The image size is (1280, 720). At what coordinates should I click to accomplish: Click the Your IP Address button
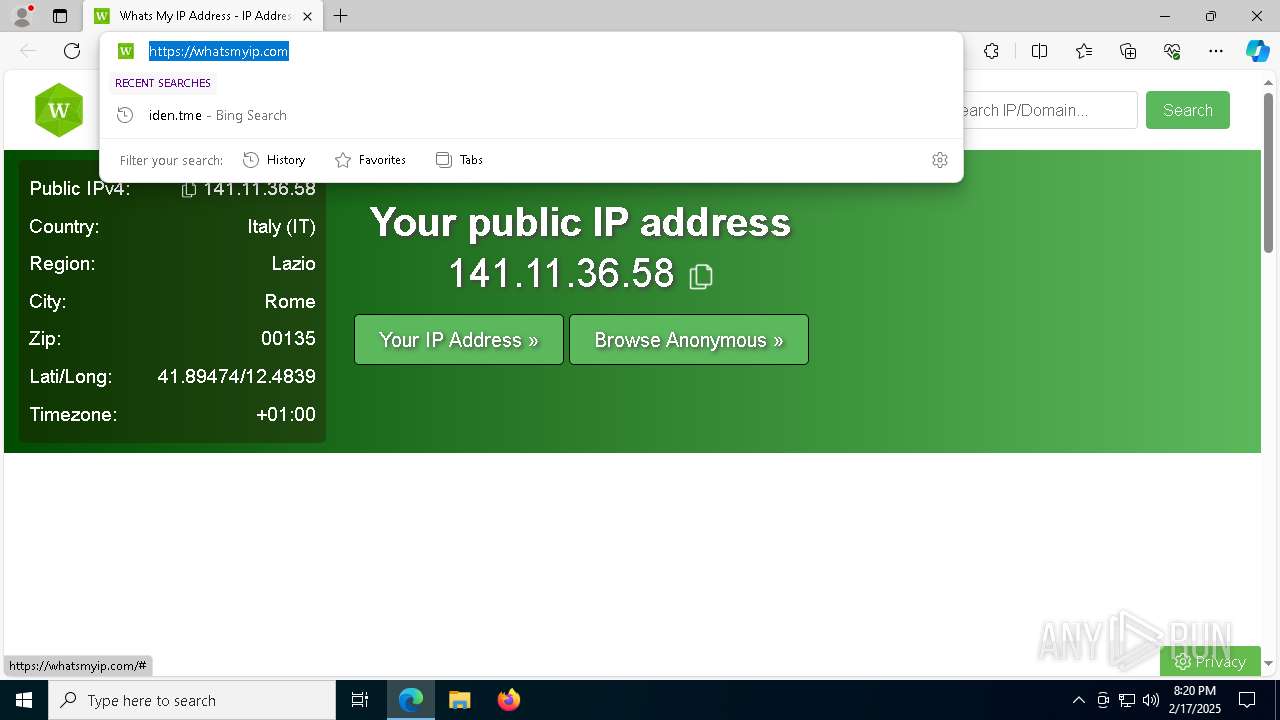[x=459, y=340]
